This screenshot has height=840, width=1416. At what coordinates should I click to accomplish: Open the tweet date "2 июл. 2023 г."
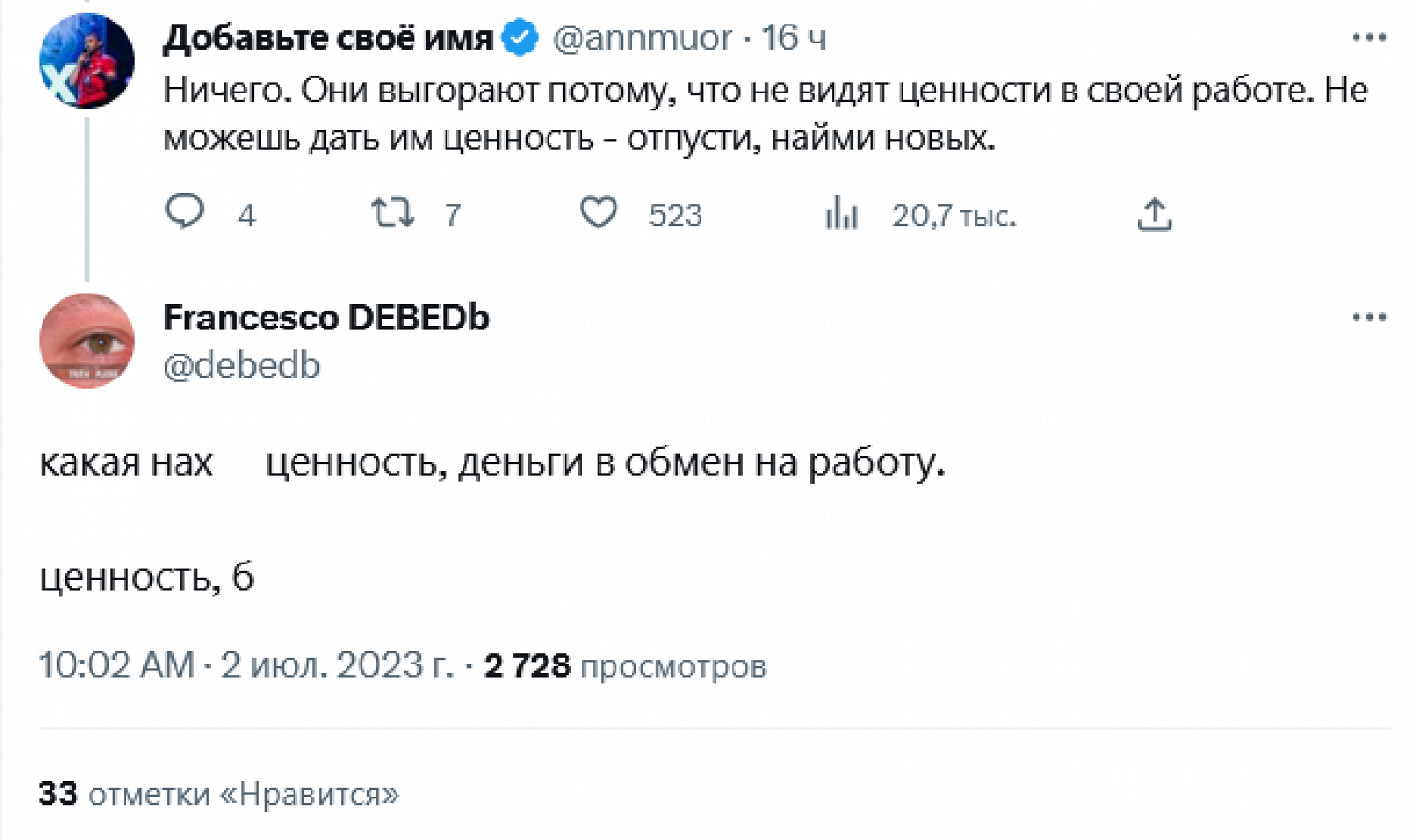(336, 665)
